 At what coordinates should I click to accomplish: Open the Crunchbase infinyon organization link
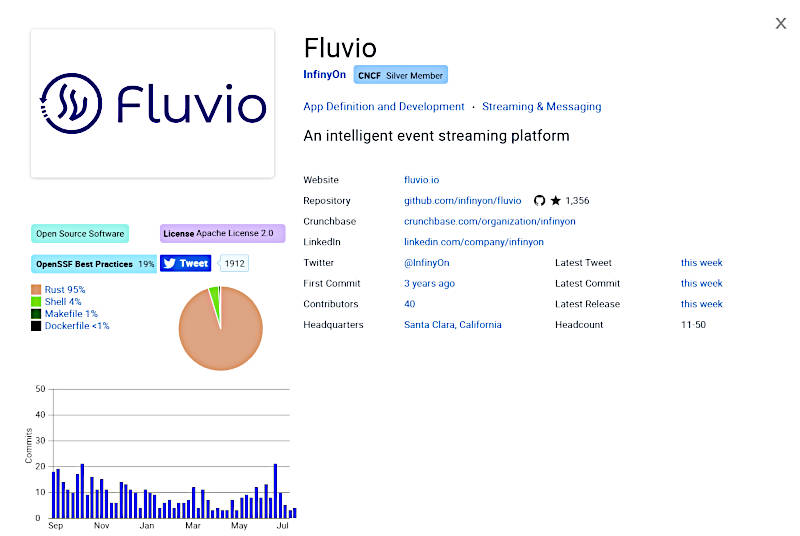click(490, 221)
